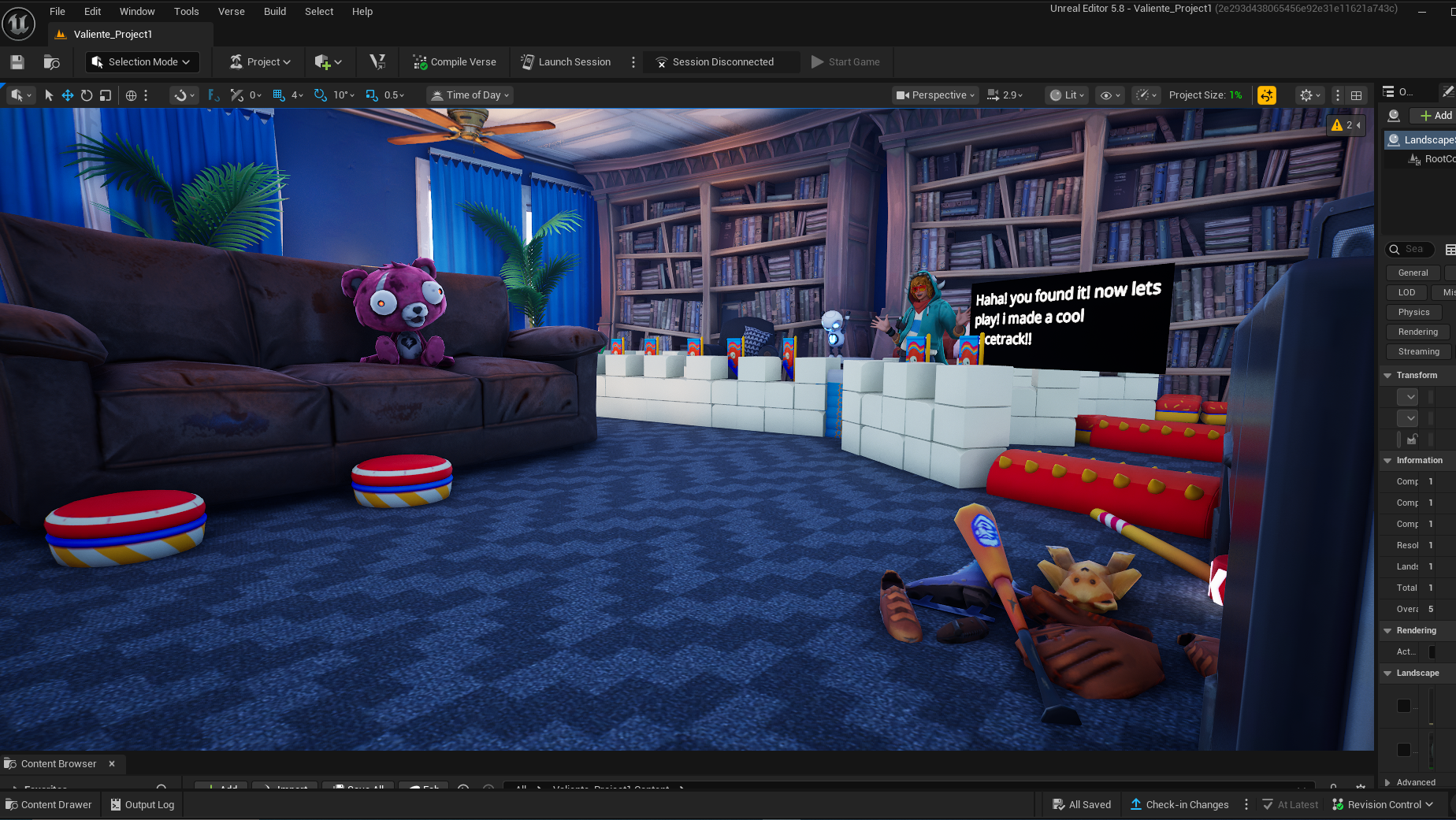Collapse the Transform section
Screen dimensions: 1456x820
point(1387,376)
